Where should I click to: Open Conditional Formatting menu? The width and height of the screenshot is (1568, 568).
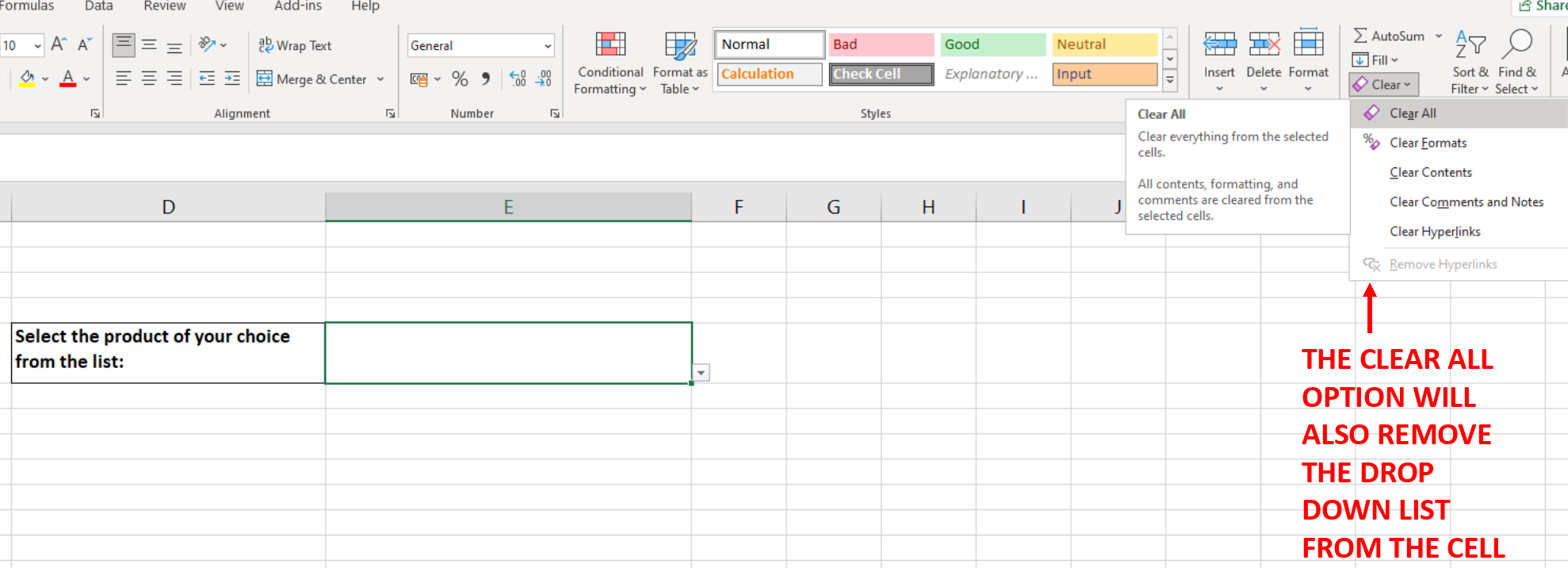pyautogui.click(x=610, y=63)
